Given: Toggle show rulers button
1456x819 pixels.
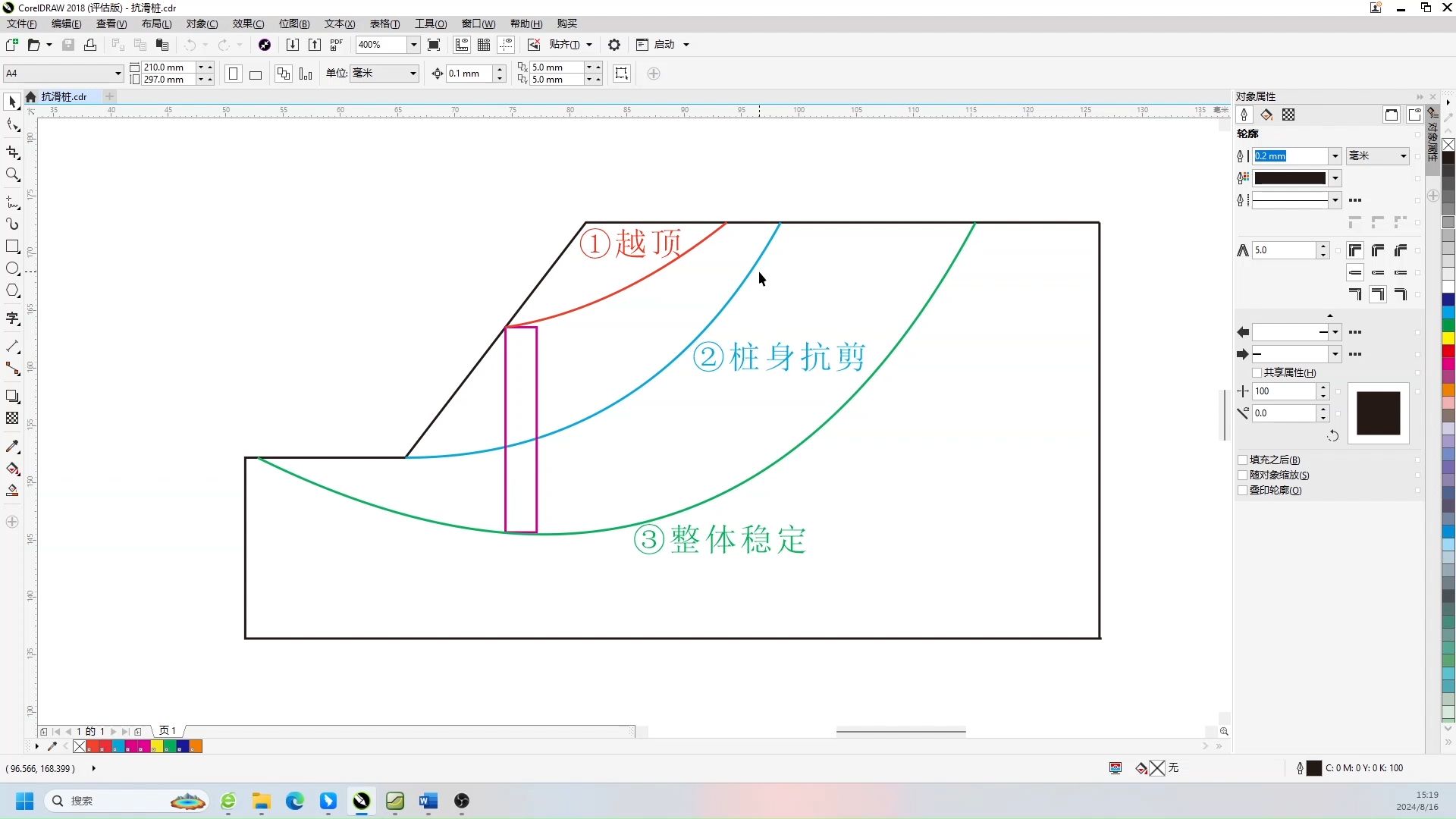Looking at the screenshot, I should (462, 45).
